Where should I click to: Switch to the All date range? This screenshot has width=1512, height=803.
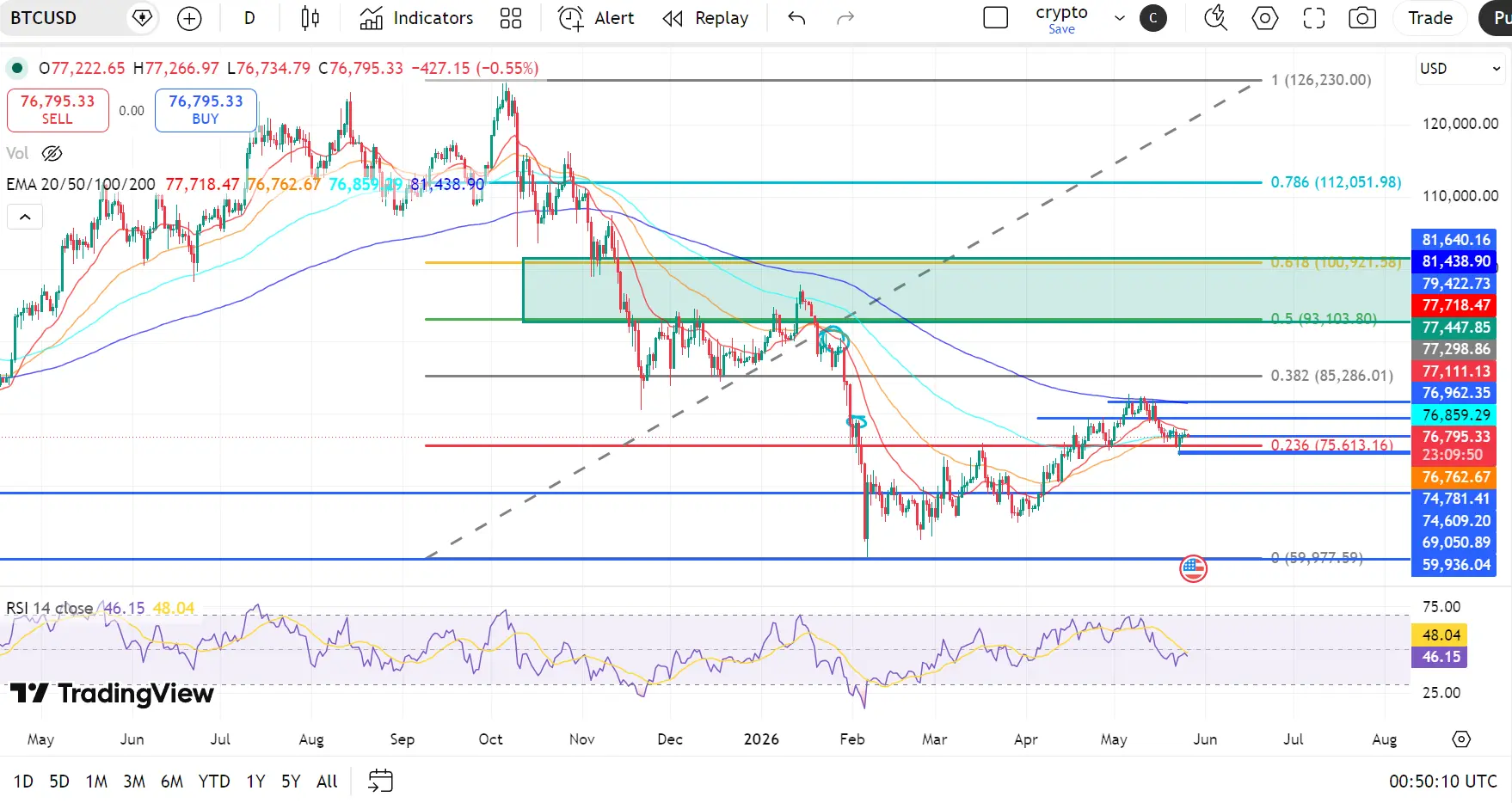coord(327,782)
